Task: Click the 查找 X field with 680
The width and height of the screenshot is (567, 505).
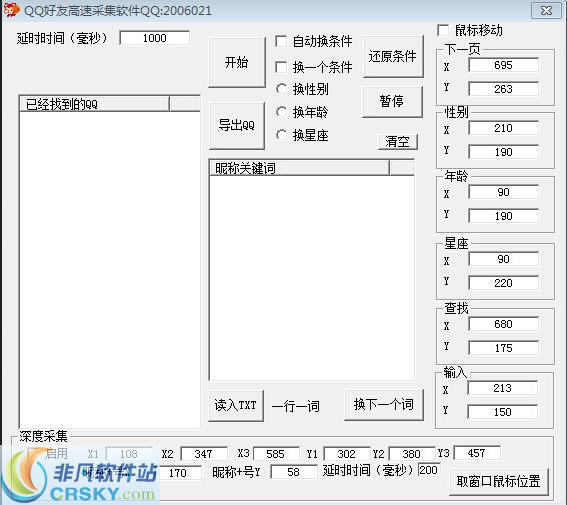Action: point(503,324)
